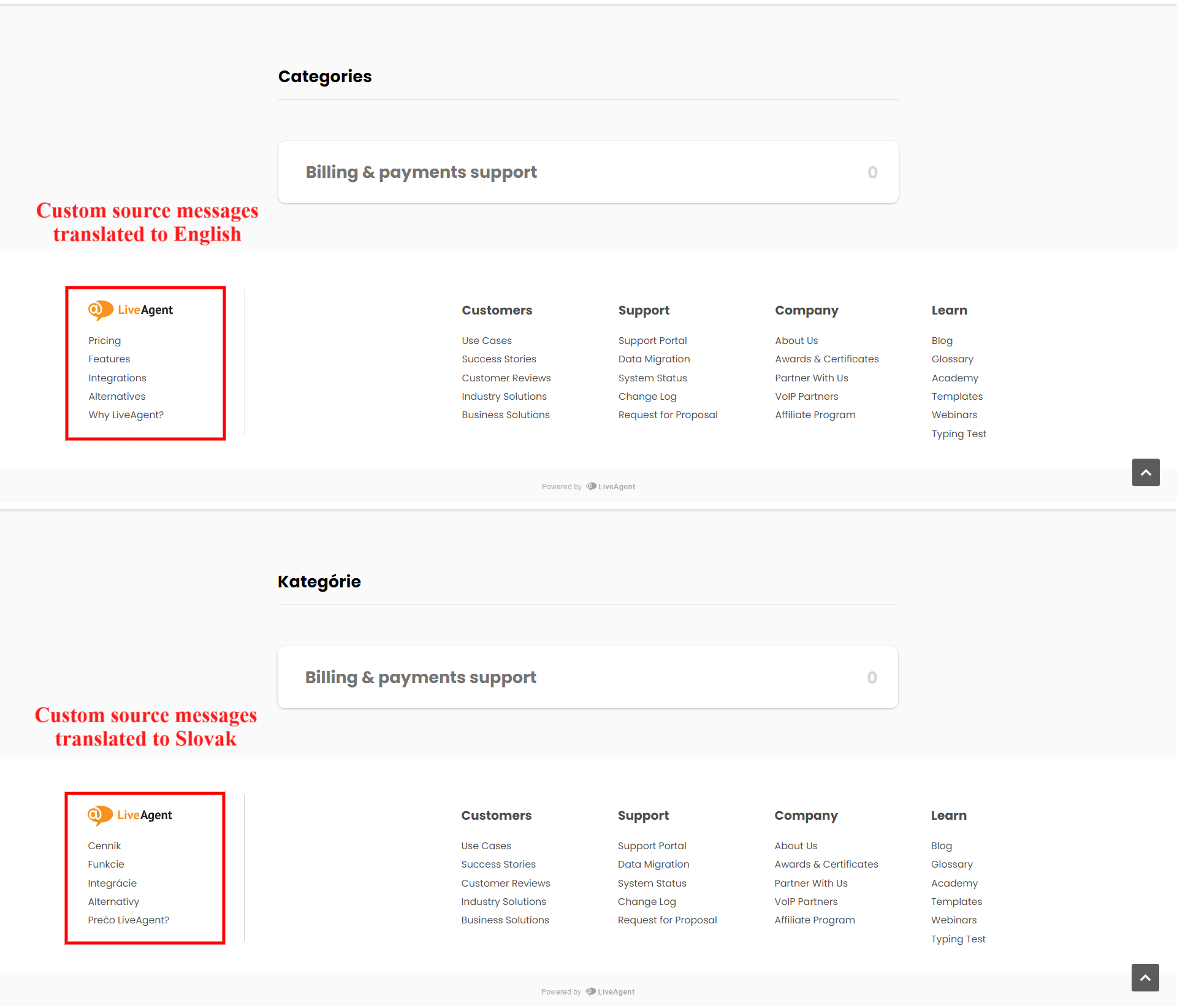Viewport: 1177px width, 1008px height.
Task: Open the Pricing link in footer
Action: click(105, 341)
